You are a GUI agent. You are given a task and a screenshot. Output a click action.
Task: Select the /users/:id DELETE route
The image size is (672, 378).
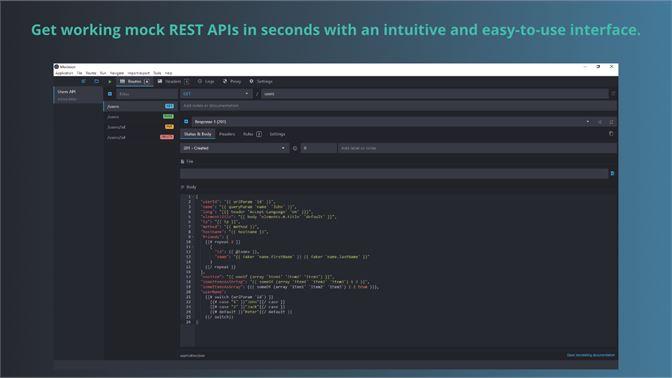pyautogui.click(x=141, y=137)
